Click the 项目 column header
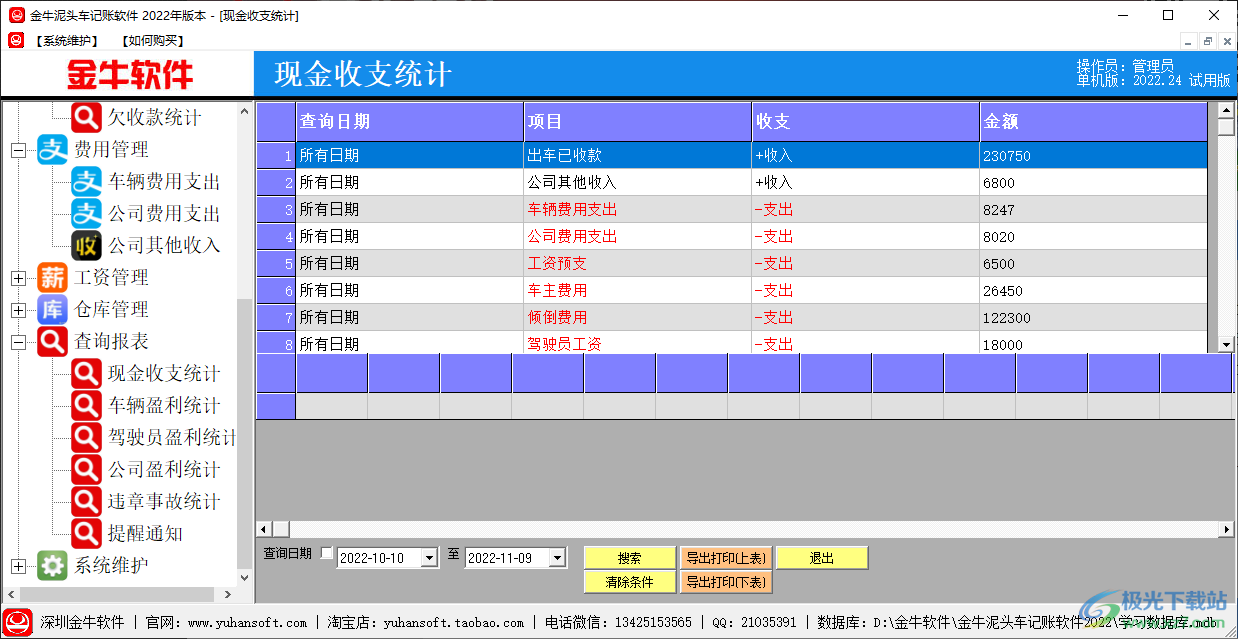Viewport: 1238px width, 639px height. tap(638, 122)
